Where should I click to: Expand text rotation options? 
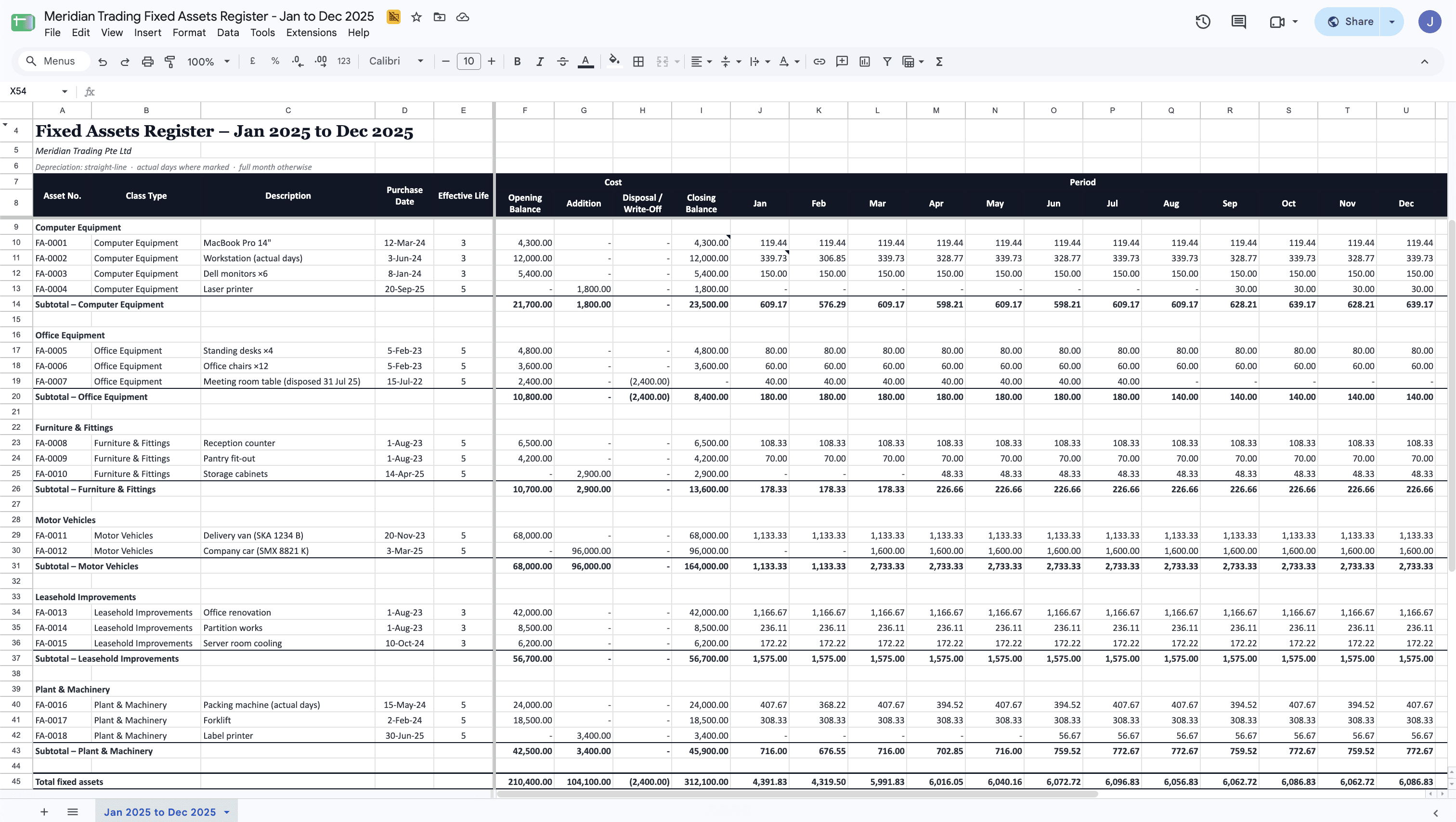coord(797,62)
